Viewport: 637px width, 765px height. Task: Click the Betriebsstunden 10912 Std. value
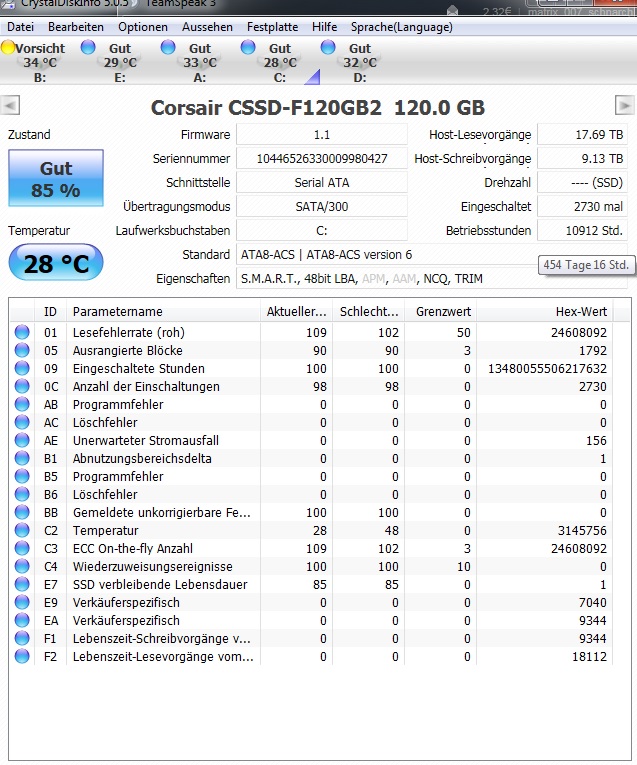point(582,230)
